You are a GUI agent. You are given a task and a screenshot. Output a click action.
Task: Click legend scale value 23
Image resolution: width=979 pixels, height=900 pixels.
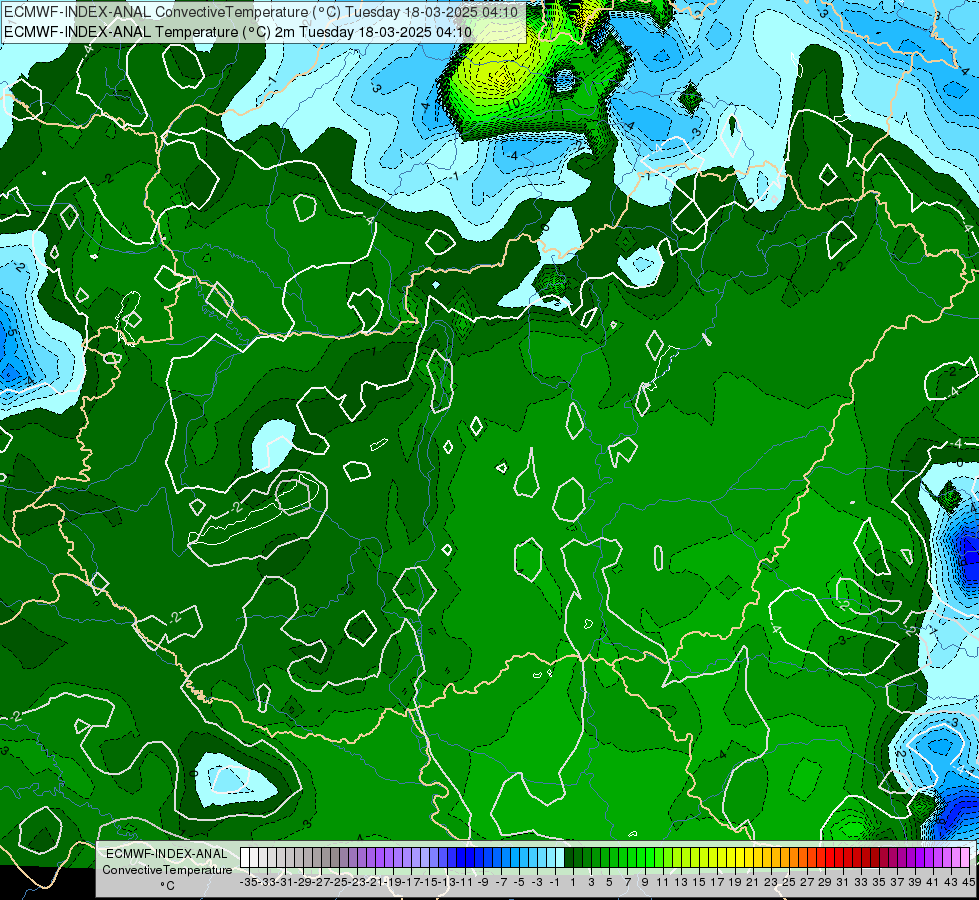coord(771,882)
